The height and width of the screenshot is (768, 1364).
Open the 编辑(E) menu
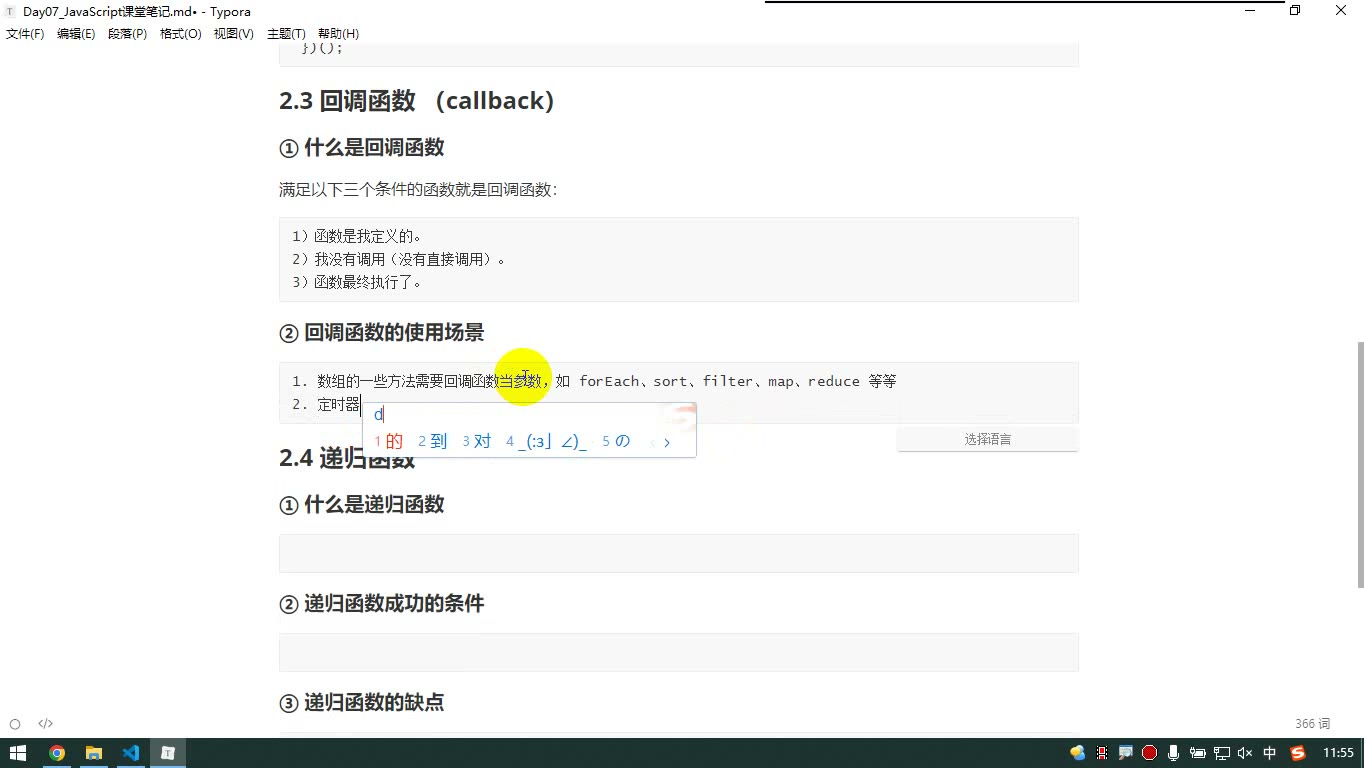pos(76,34)
